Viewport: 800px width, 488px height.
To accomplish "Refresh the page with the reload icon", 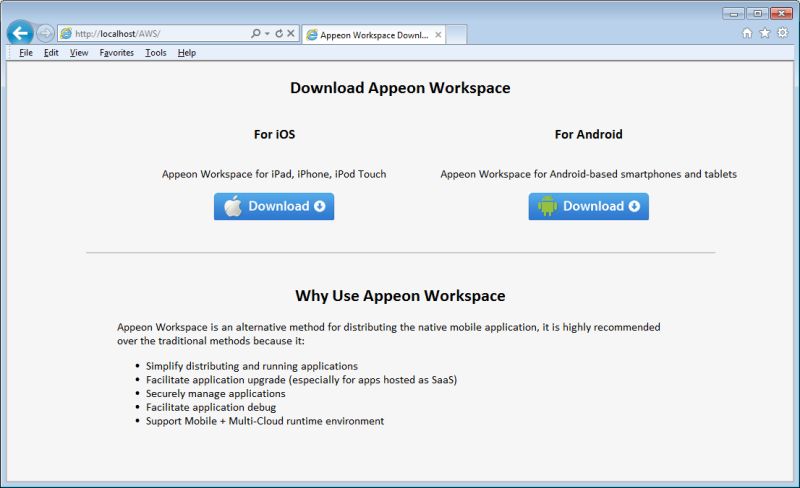I will (279, 33).
